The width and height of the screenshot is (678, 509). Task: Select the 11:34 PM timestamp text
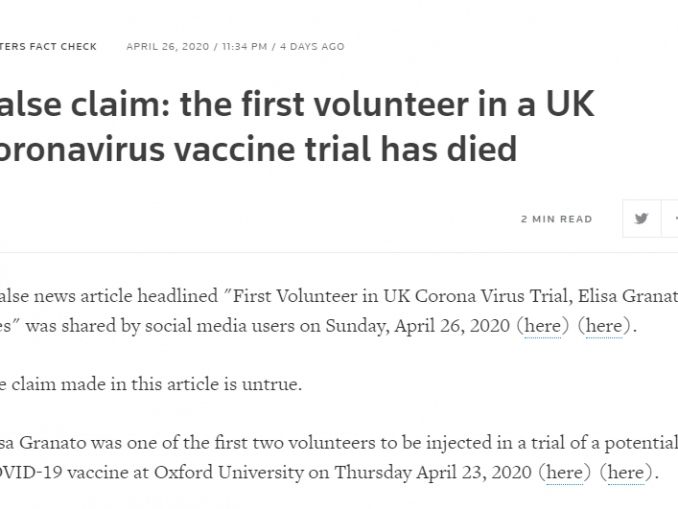[x=245, y=46]
